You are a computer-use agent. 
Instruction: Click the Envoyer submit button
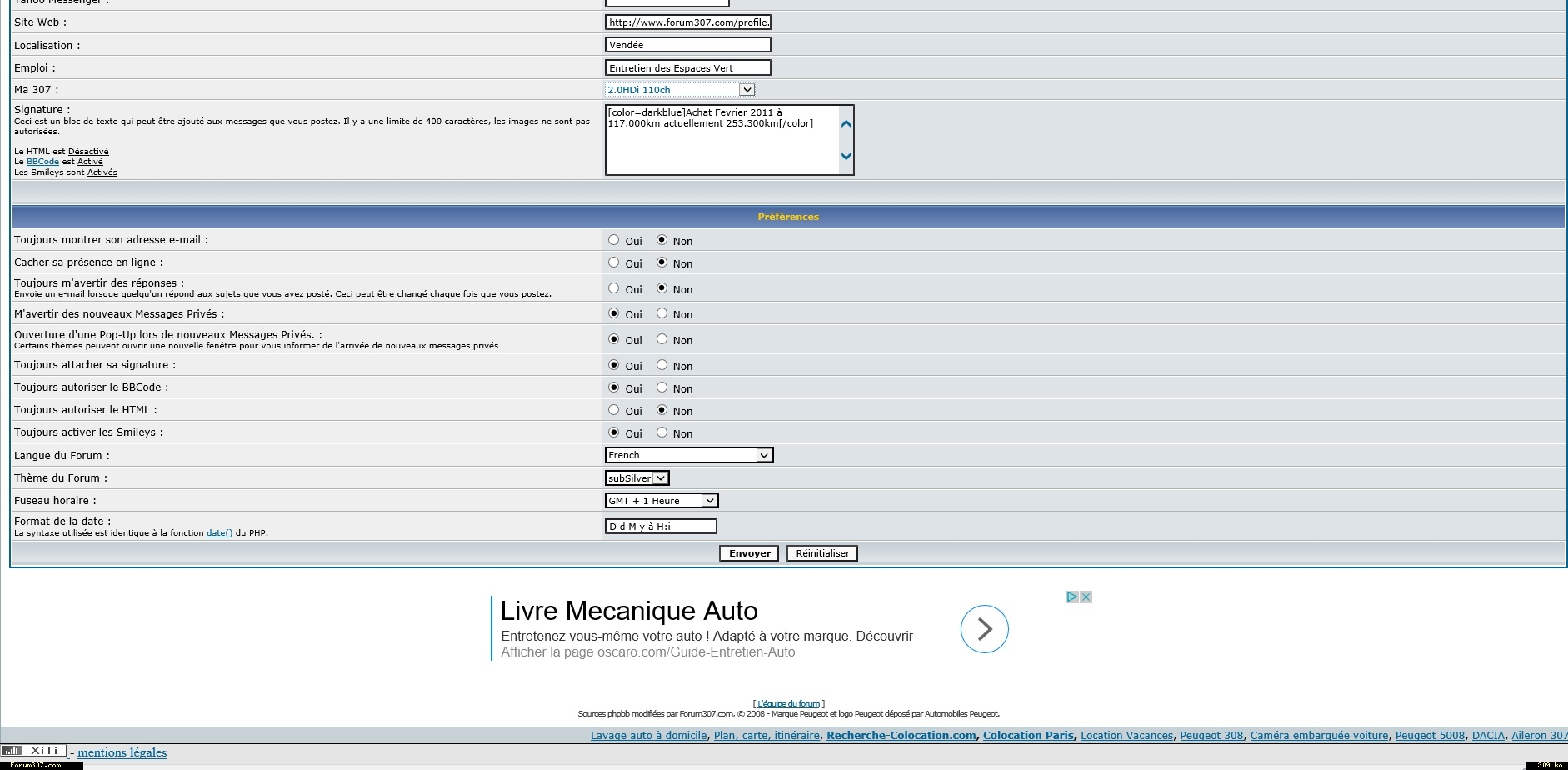[x=749, y=553]
